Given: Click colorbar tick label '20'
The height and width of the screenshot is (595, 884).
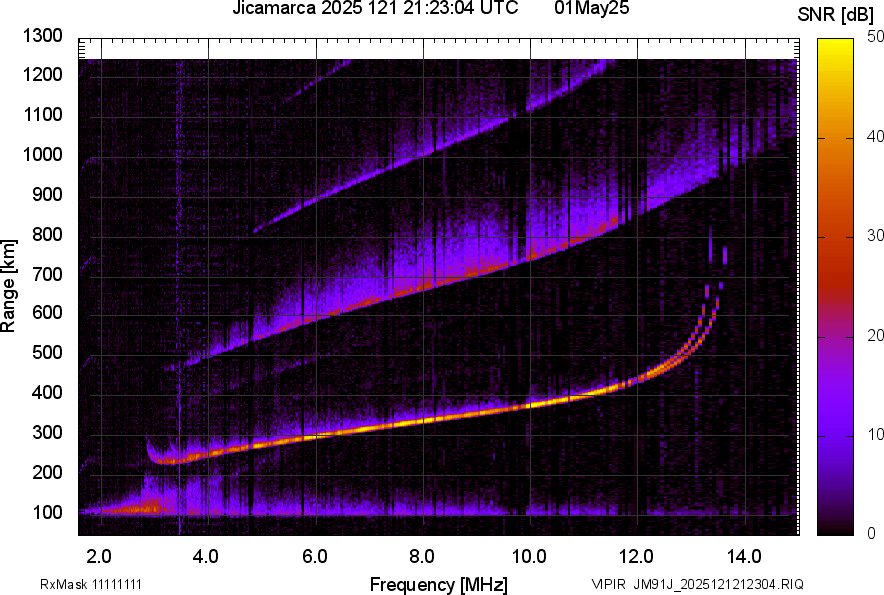Looking at the screenshot, I should [875, 336].
